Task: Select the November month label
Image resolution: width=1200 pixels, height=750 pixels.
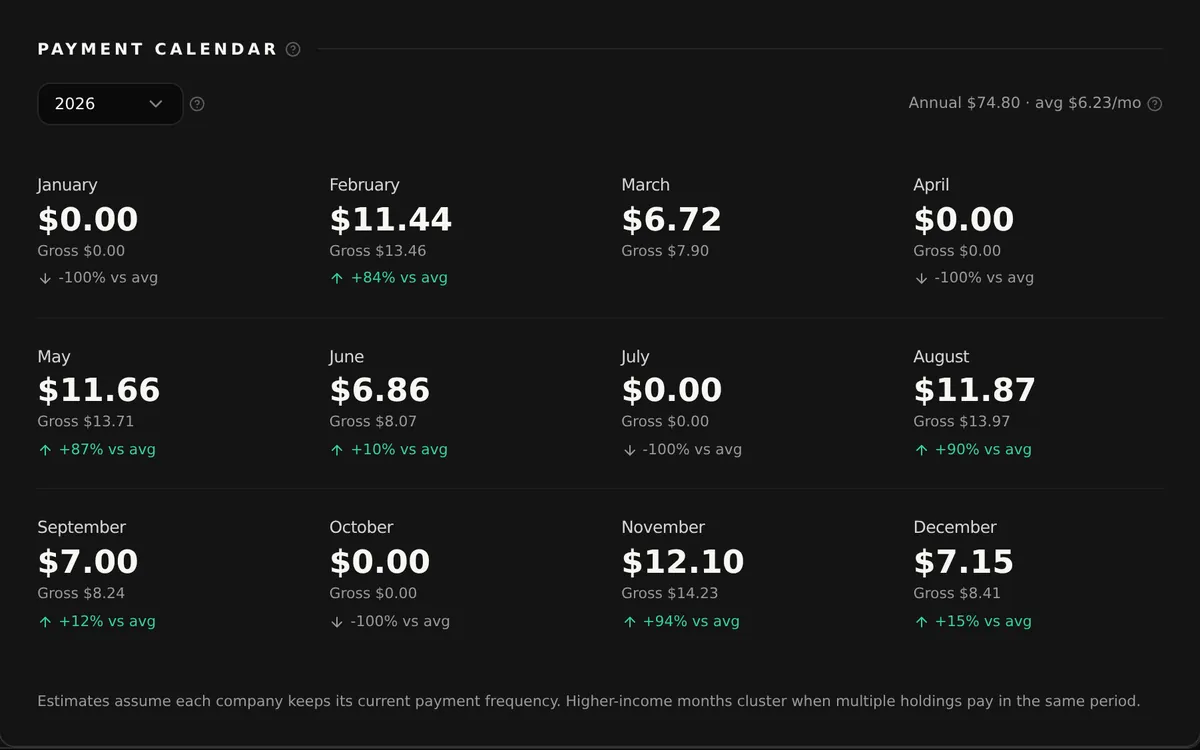Action: coord(663,527)
